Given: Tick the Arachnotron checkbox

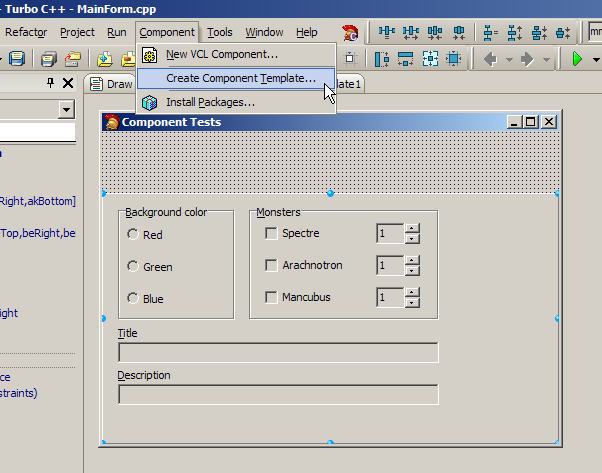Looking at the screenshot, I should (x=271, y=266).
